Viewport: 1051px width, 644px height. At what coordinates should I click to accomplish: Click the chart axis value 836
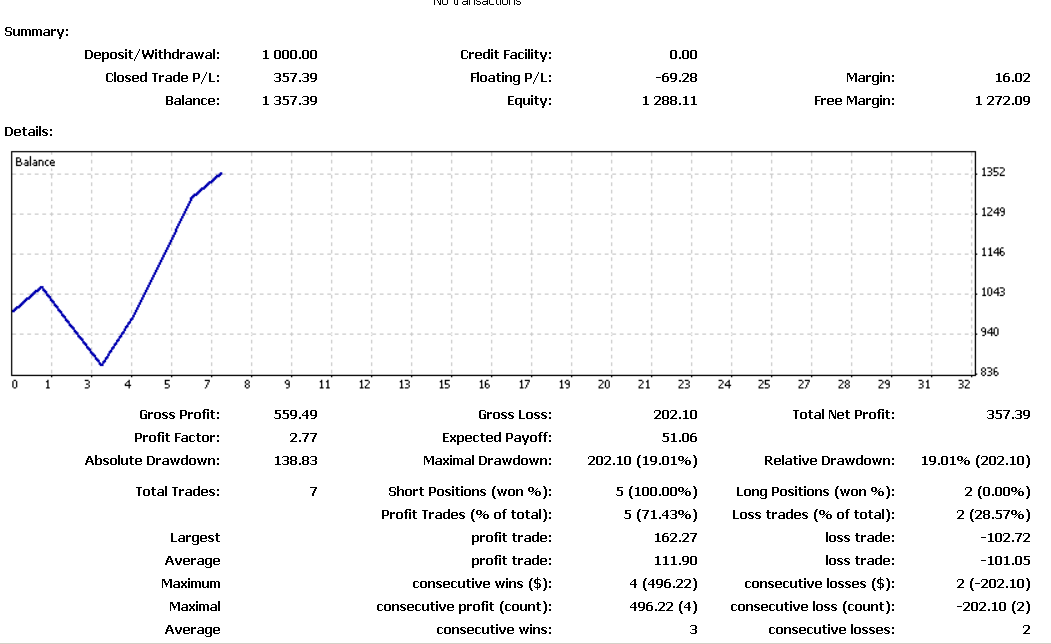click(989, 372)
